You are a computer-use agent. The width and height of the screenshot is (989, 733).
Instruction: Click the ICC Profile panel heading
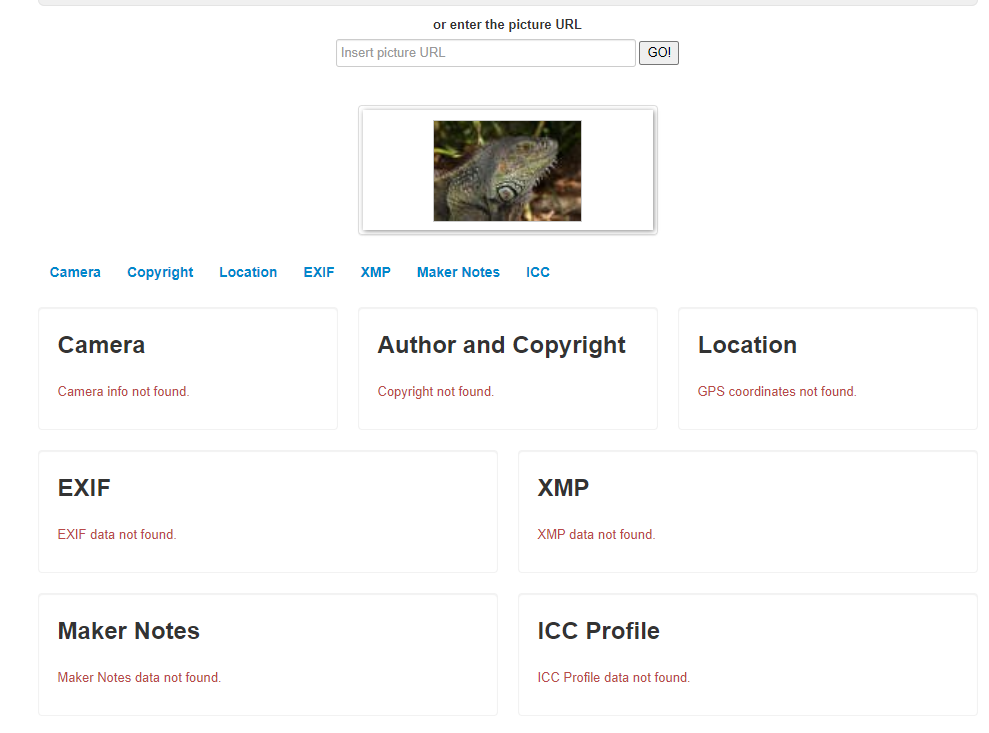pyautogui.click(x=598, y=631)
